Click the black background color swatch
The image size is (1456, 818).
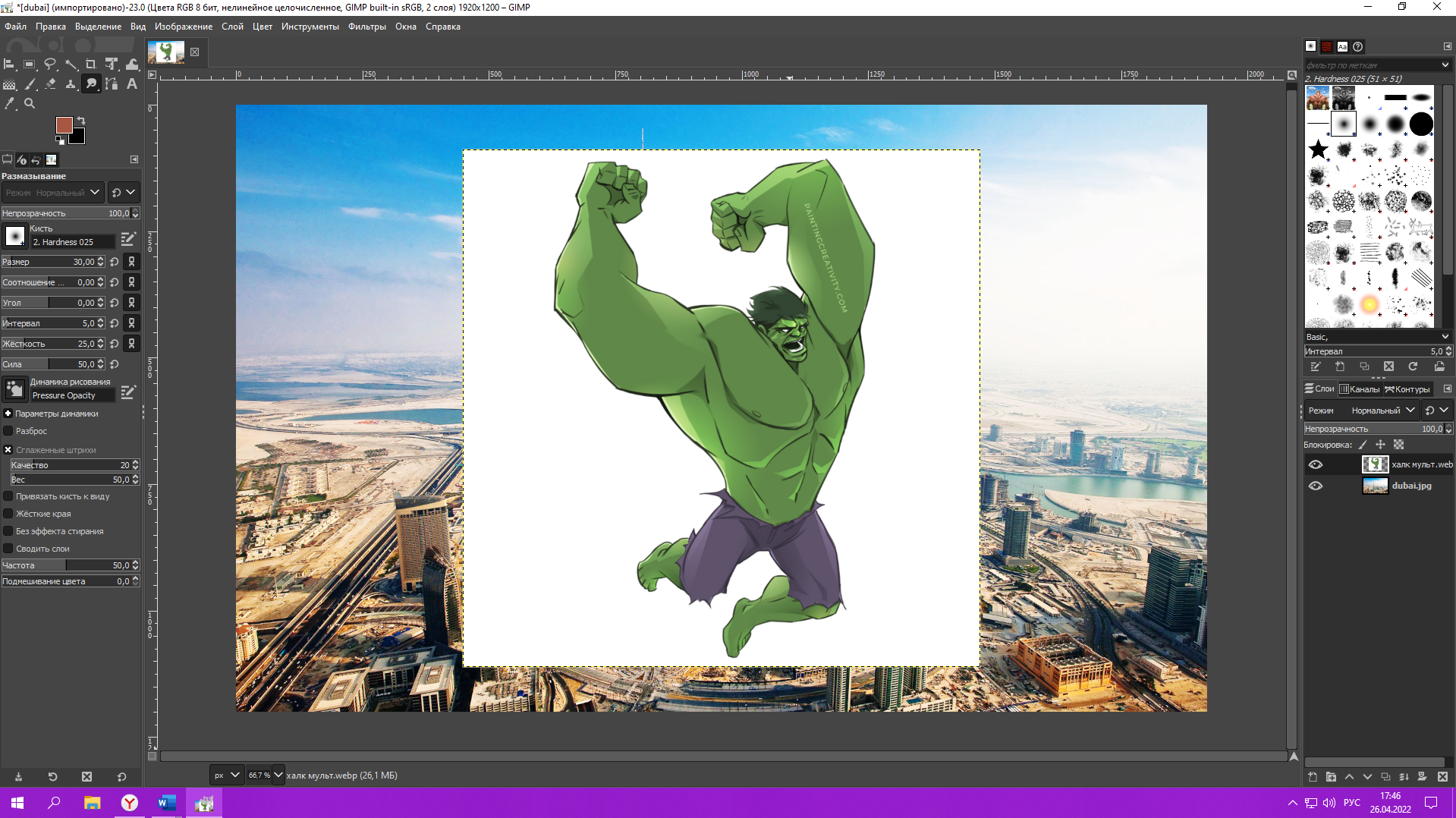tap(77, 137)
